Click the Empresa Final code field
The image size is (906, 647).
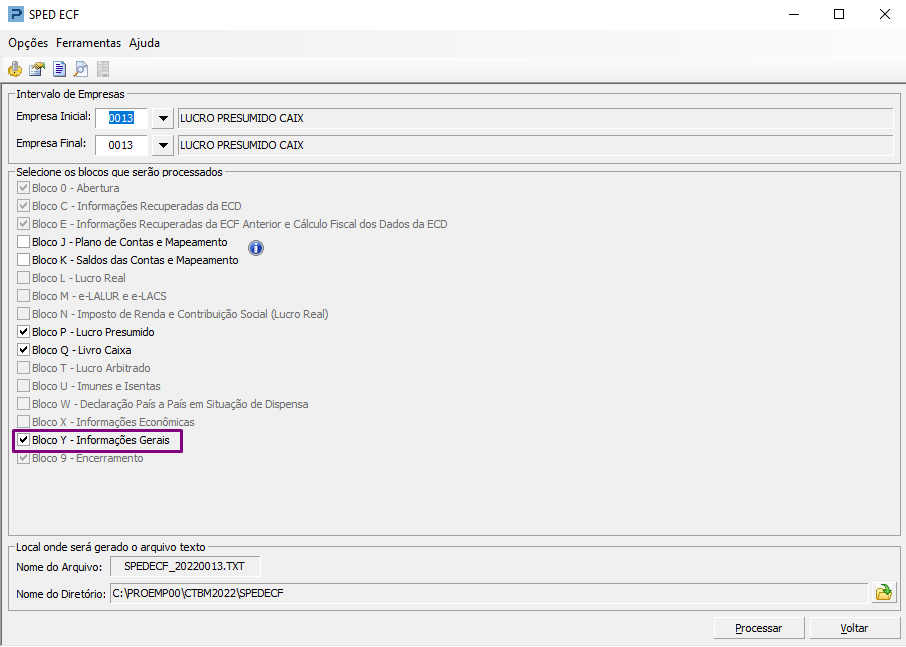pyautogui.click(x=121, y=146)
